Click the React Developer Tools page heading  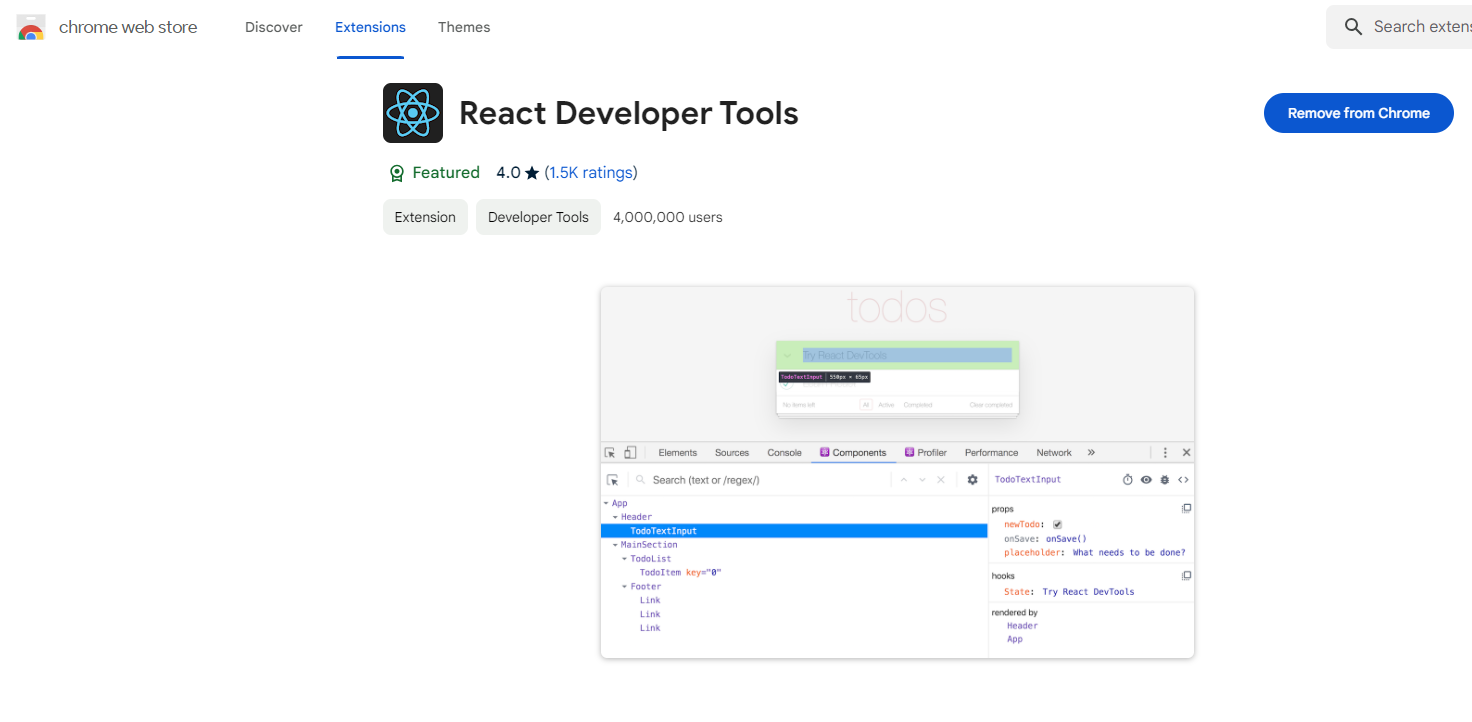click(629, 113)
